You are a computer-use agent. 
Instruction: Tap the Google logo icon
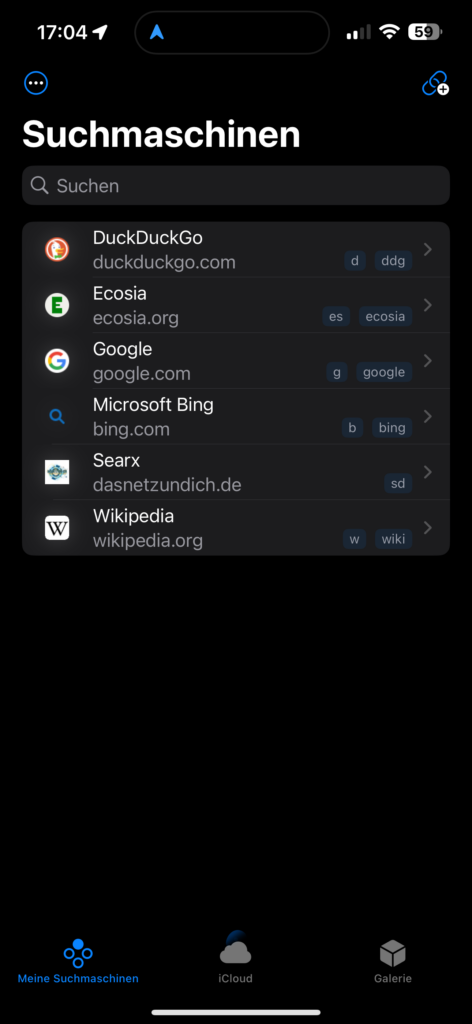click(x=57, y=360)
